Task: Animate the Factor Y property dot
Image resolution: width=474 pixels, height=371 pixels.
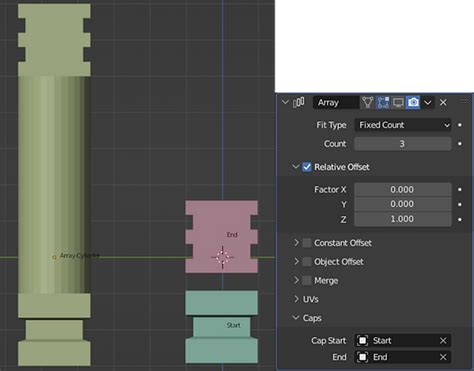Action: [460, 204]
